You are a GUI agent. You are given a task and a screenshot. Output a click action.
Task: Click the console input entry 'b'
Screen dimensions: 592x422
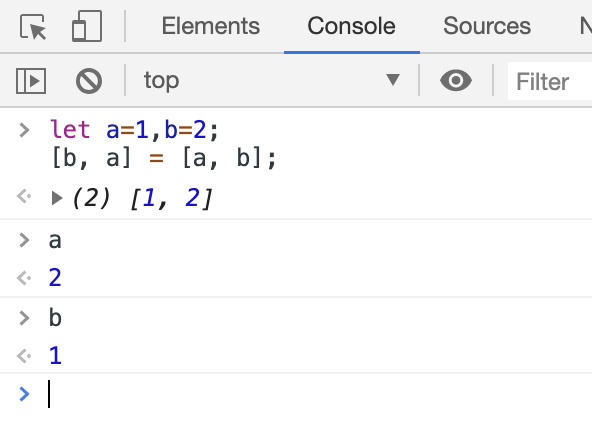tap(55, 317)
